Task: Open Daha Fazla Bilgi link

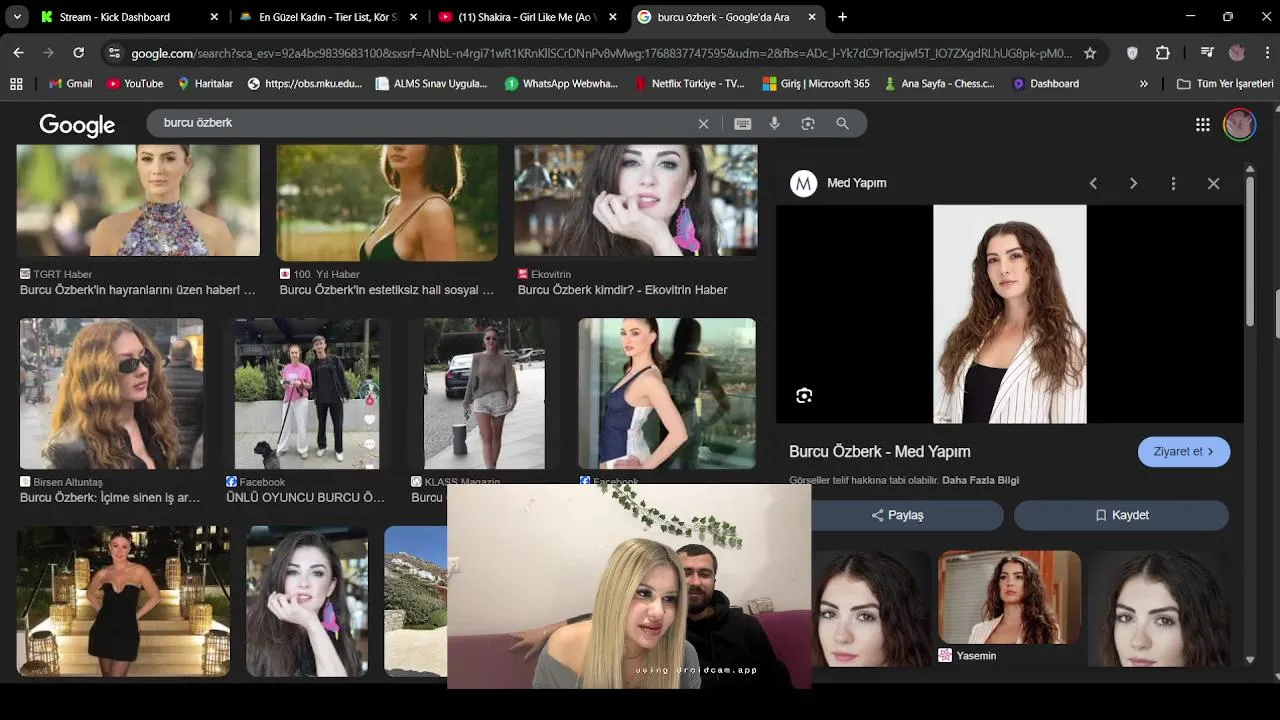Action: click(980, 480)
